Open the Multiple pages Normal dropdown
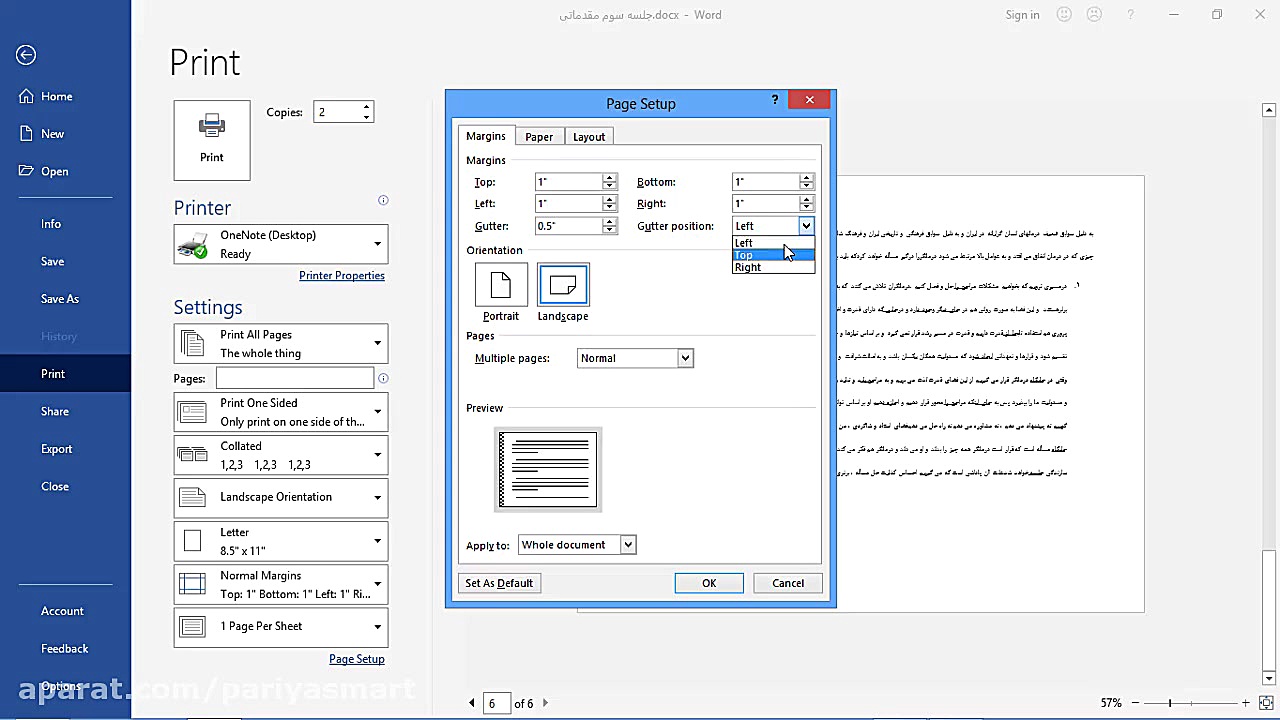 point(635,358)
